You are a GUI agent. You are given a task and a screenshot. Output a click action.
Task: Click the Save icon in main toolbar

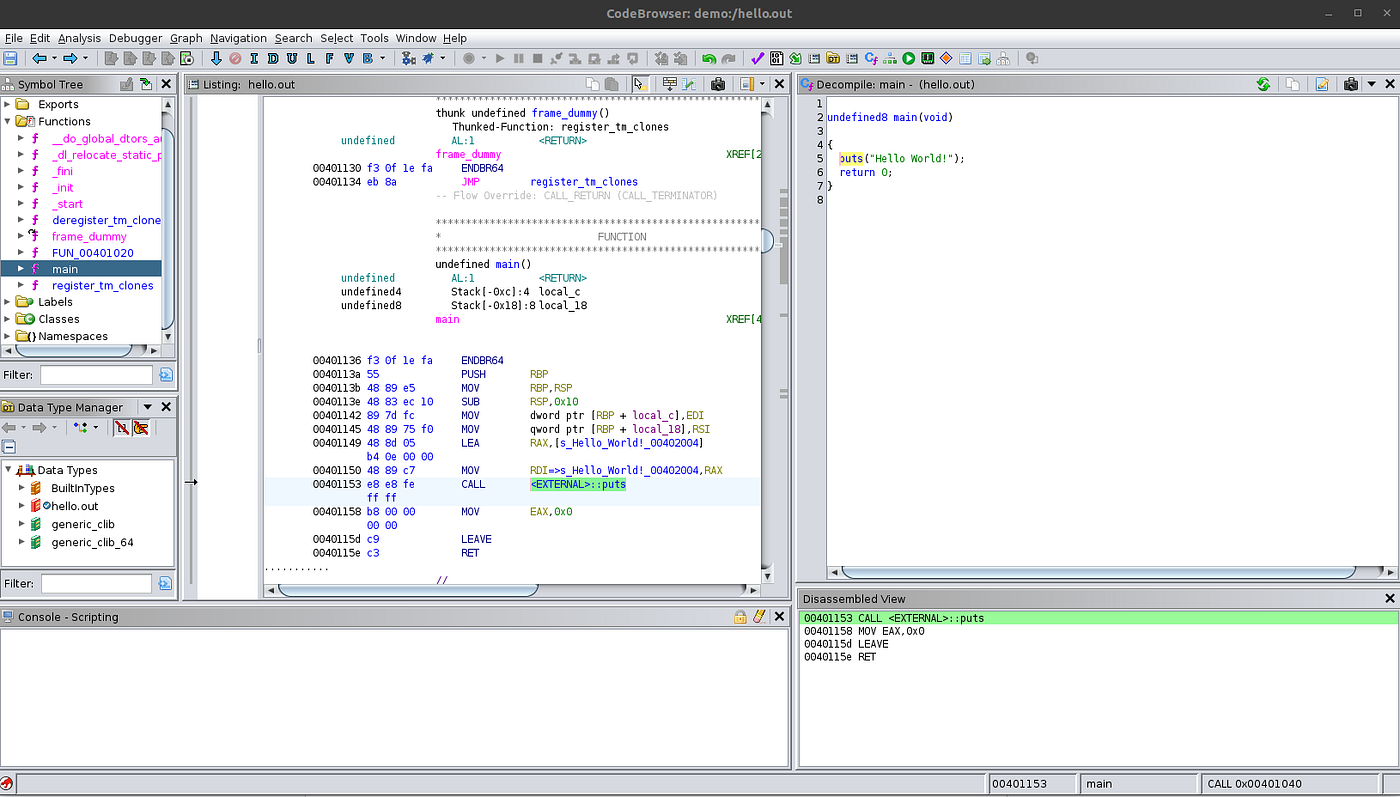click(x=10, y=59)
